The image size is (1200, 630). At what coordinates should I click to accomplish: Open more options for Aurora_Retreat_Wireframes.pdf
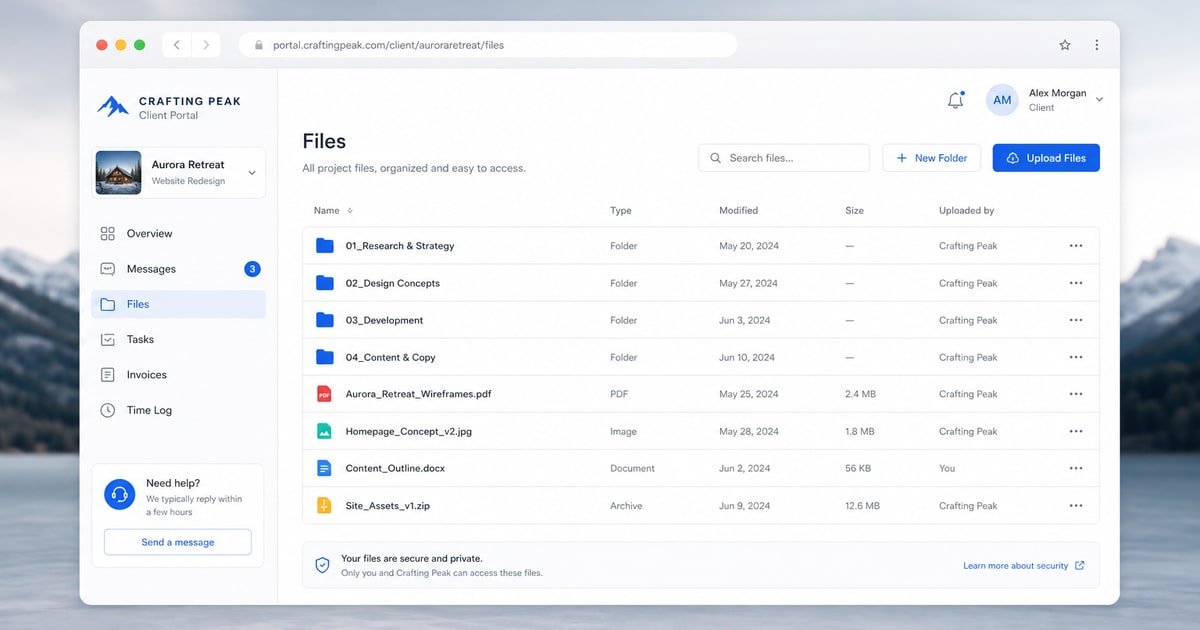(x=1076, y=394)
